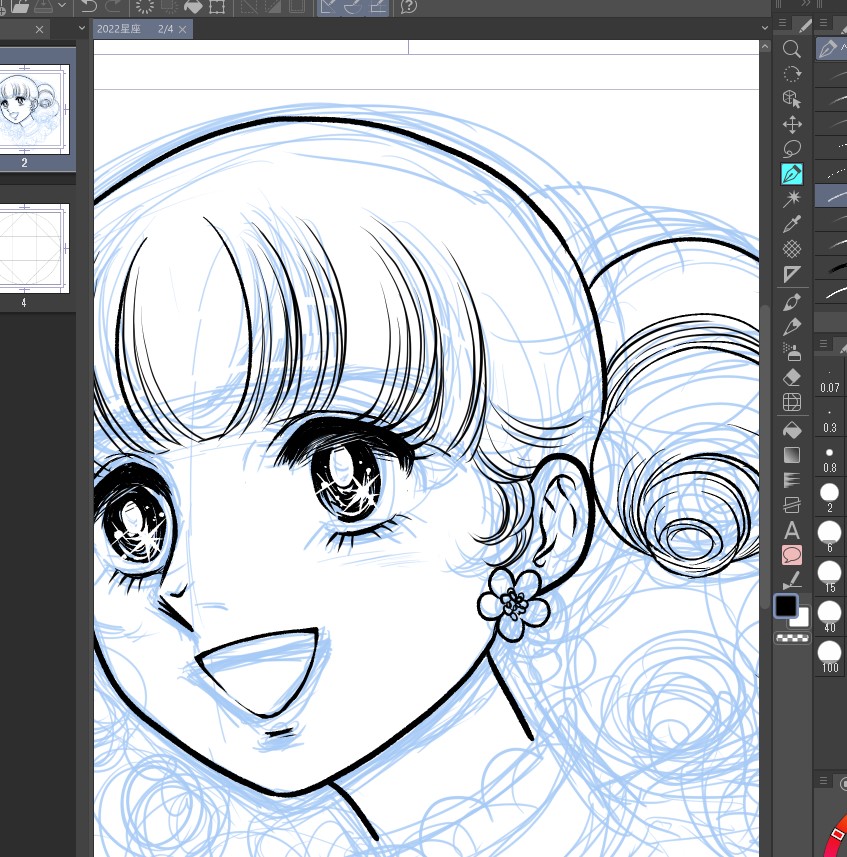Choose brush size 100
This screenshot has width=847, height=857.
click(830, 658)
